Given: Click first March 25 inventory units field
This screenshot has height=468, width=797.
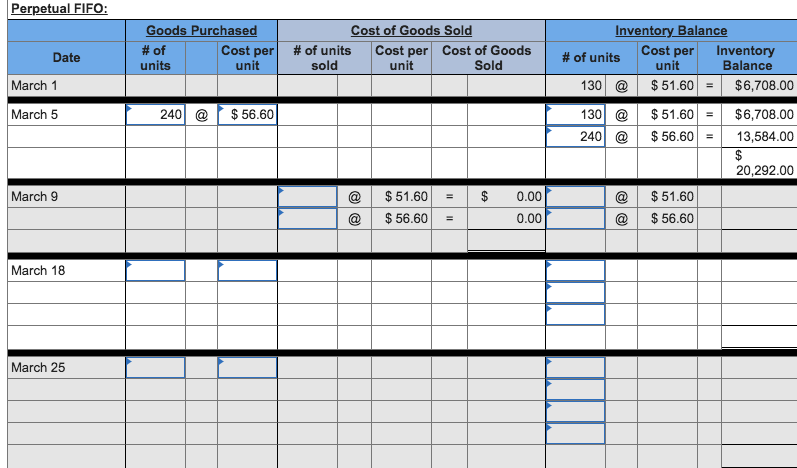Looking at the screenshot, I should click(575, 368).
